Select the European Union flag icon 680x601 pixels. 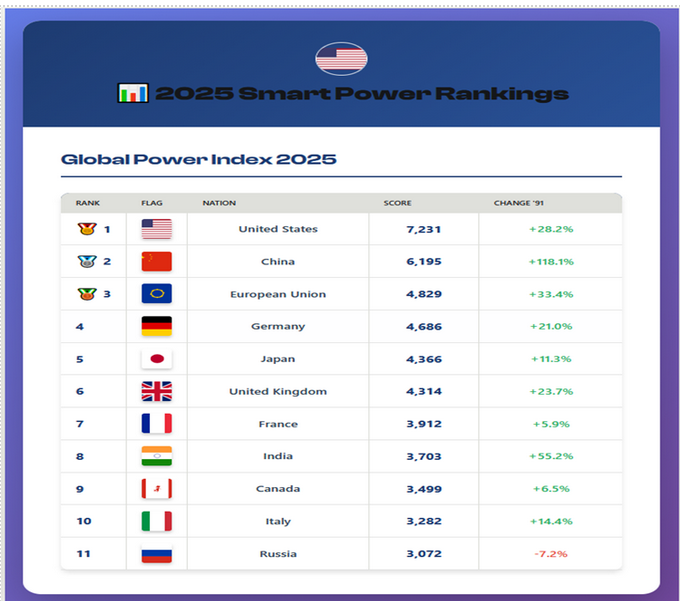[156, 294]
